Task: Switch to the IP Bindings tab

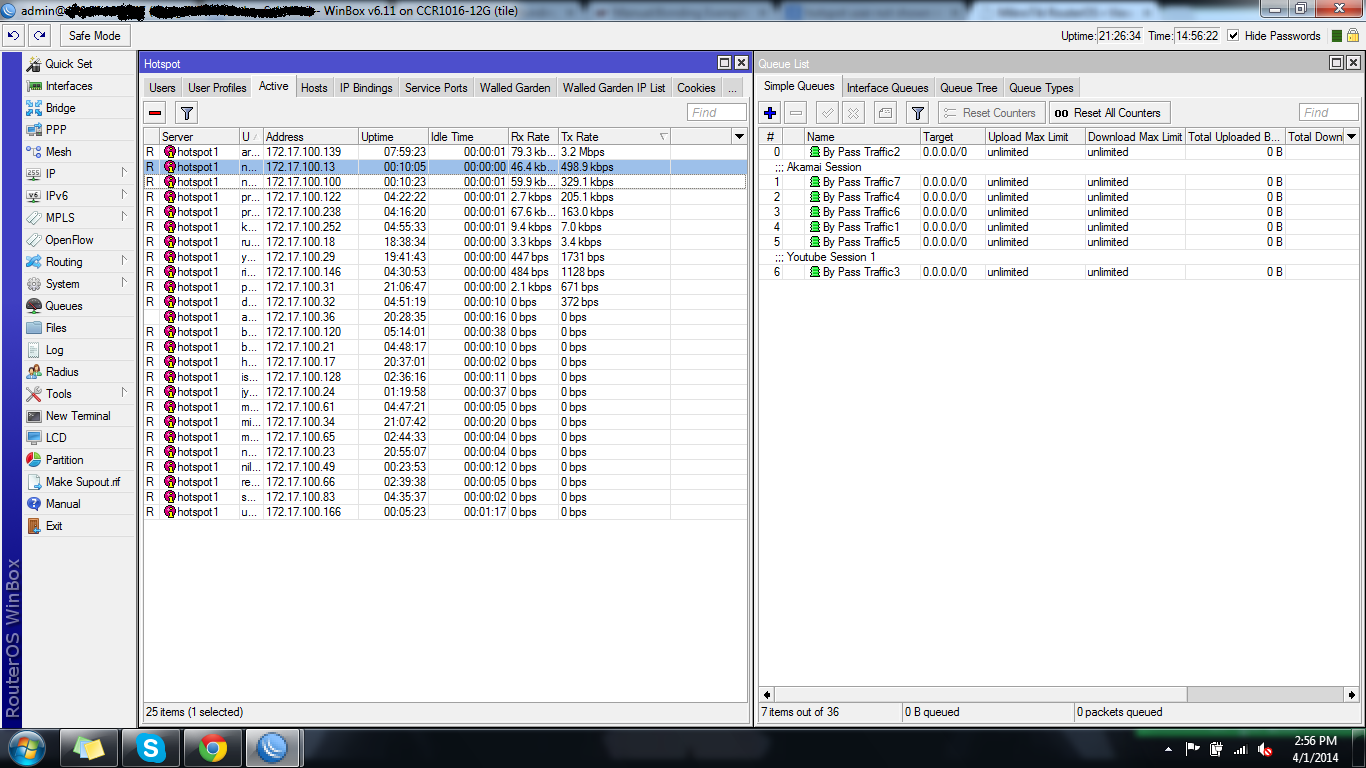Action: click(366, 88)
